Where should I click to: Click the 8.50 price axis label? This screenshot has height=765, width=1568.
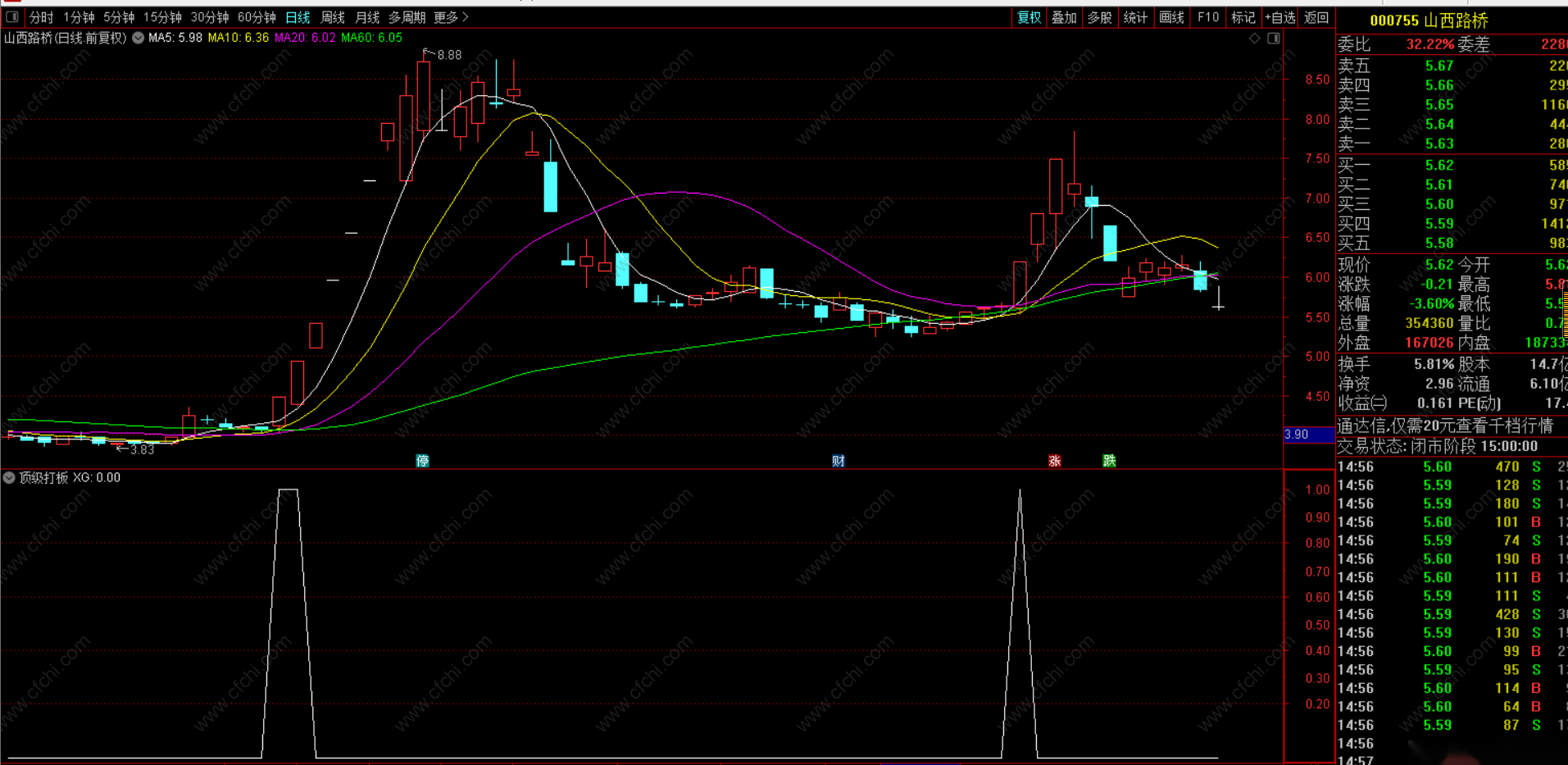[x=1317, y=80]
